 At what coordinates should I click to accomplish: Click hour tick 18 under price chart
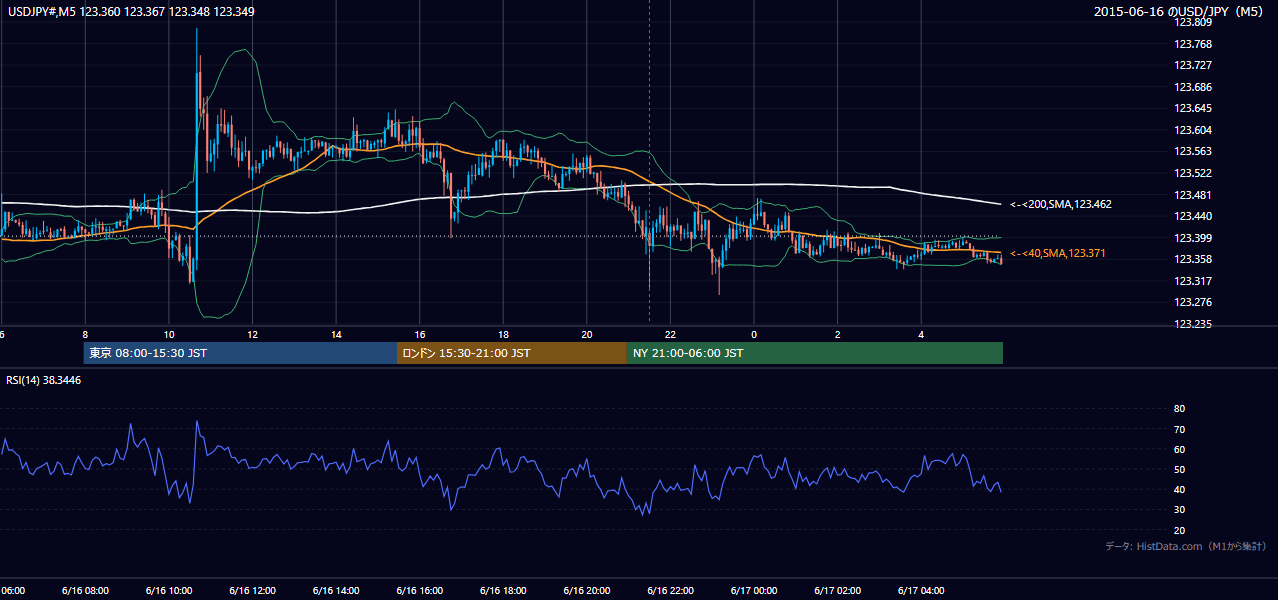pyautogui.click(x=503, y=334)
